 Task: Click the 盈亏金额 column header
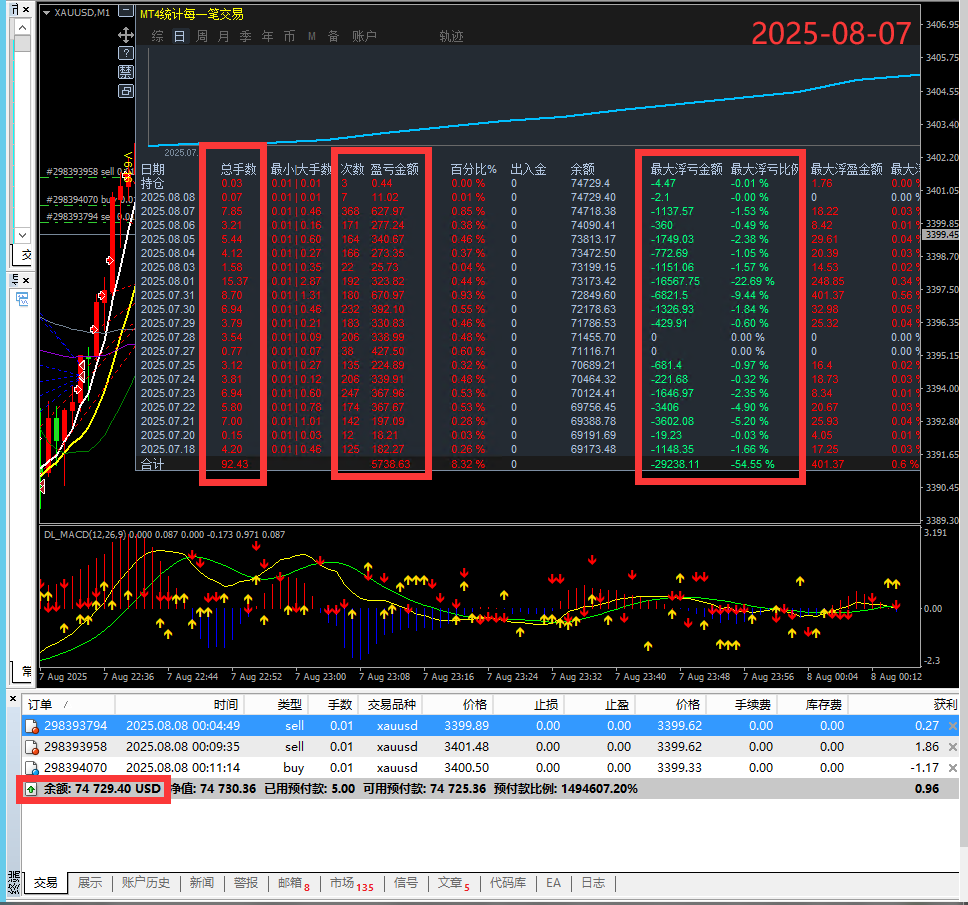pos(394,169)
